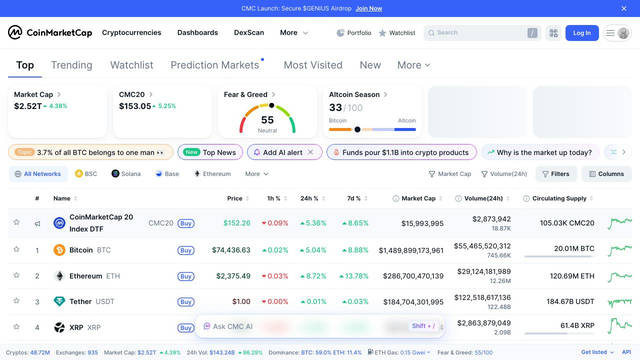This screenshot has width=640, height=360.
Task: Select the Ethereum network filter
Action: coord(212,173)
